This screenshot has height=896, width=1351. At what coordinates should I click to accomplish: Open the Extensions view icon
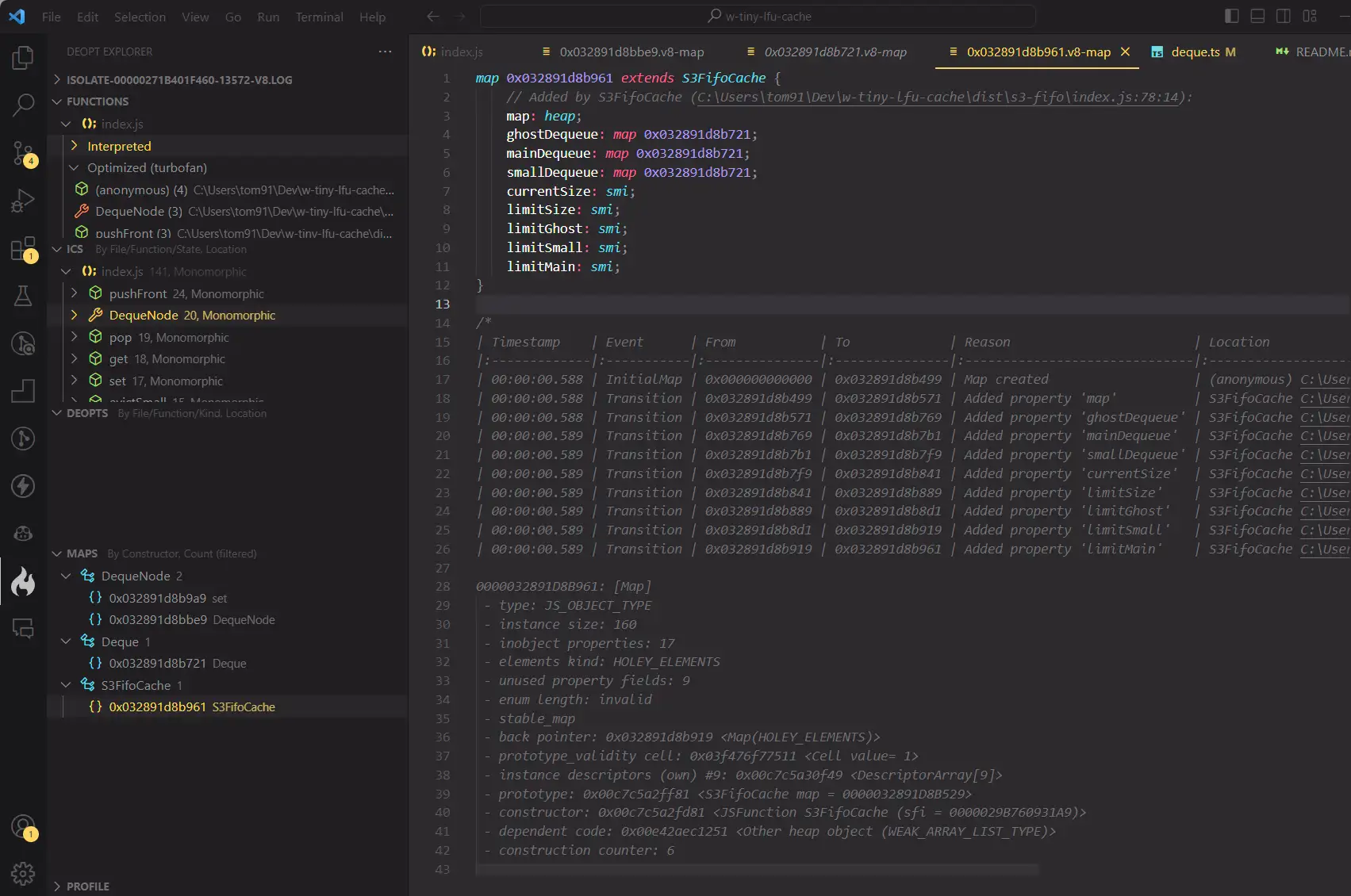pos(23,249)
